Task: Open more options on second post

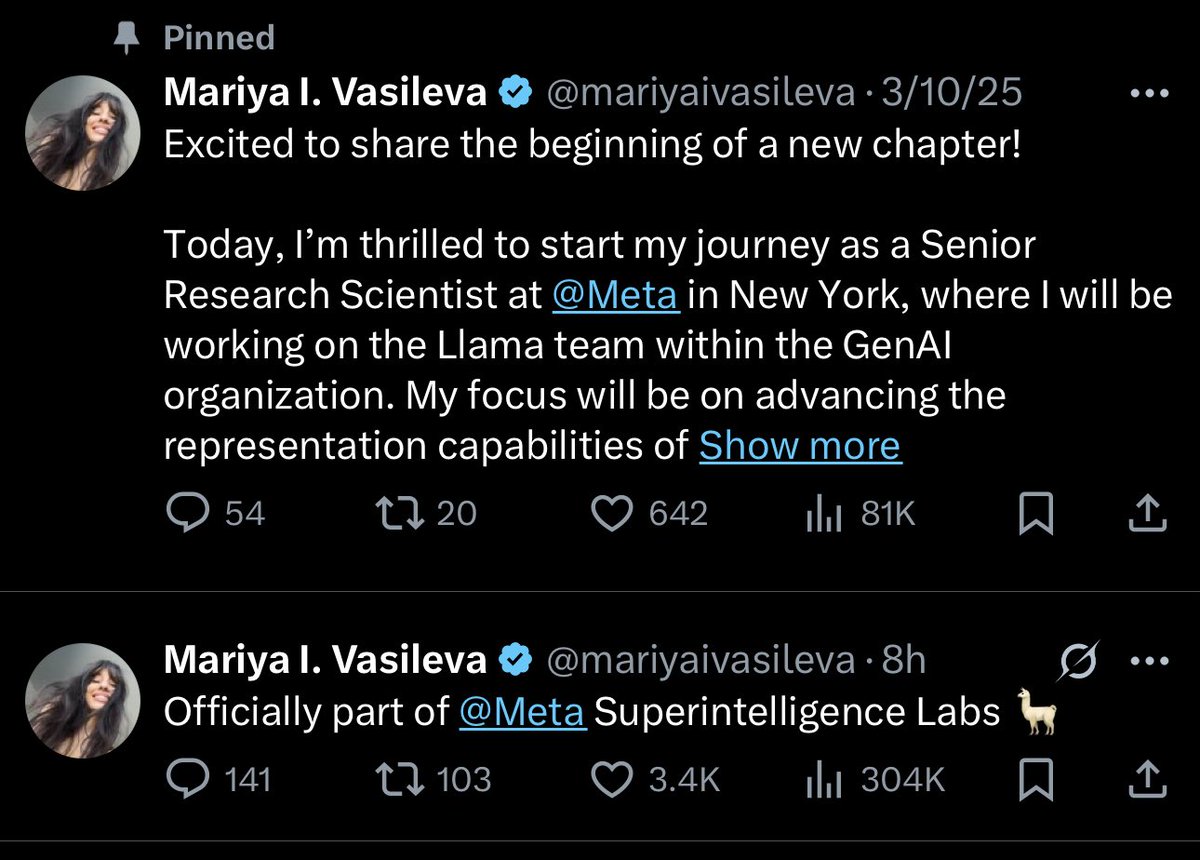Action: coord(1148,660)
